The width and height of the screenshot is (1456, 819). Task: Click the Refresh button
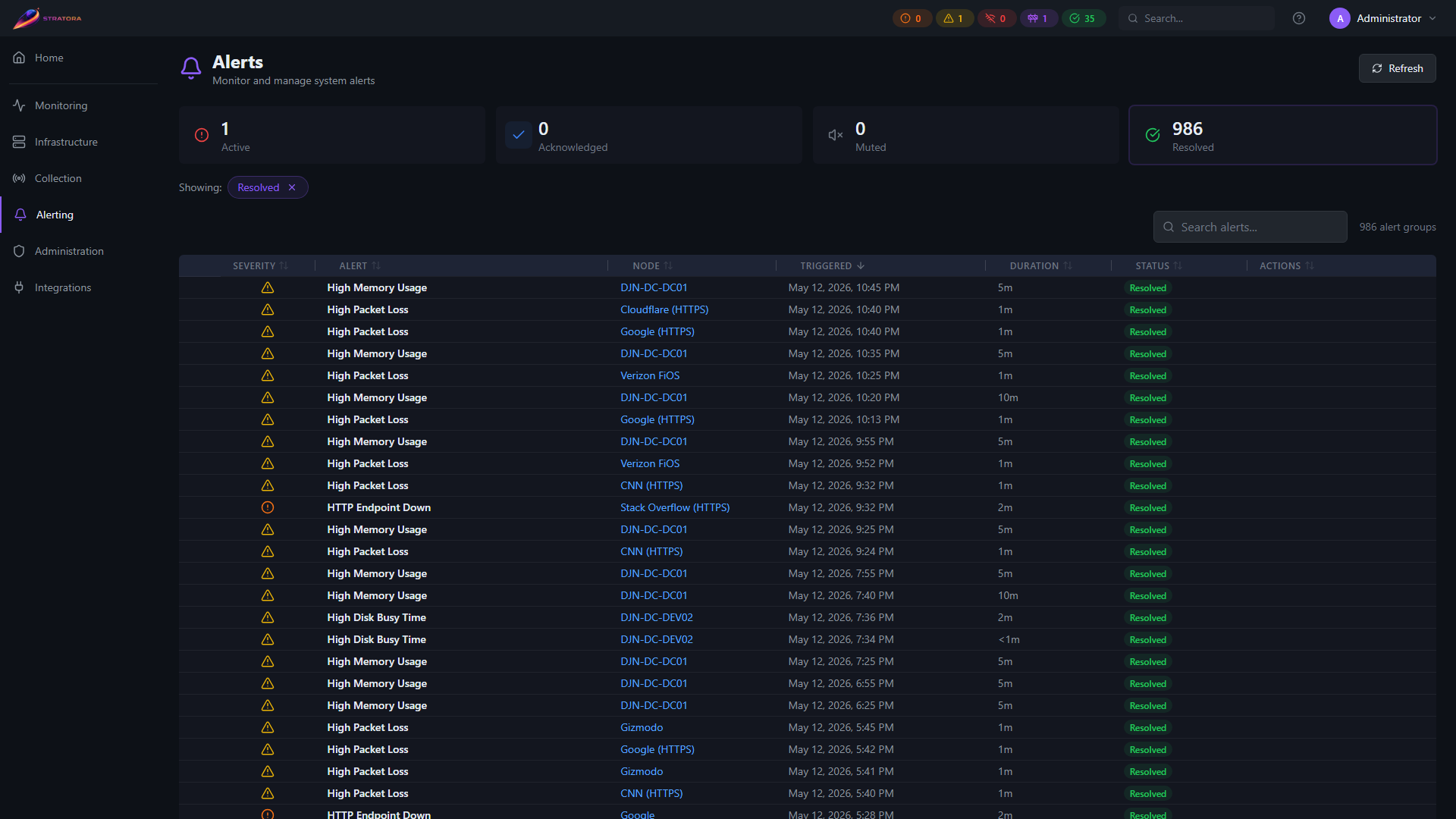click(1397, 68)
